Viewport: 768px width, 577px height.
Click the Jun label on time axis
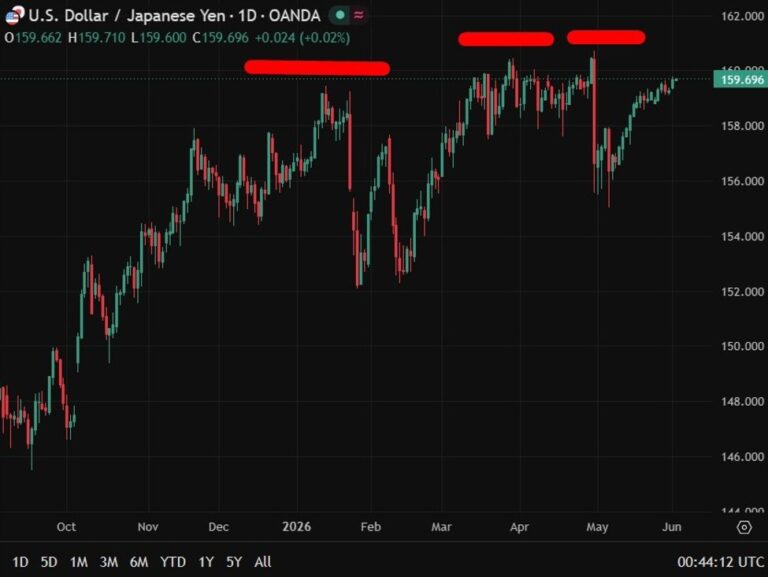point(672,527)
